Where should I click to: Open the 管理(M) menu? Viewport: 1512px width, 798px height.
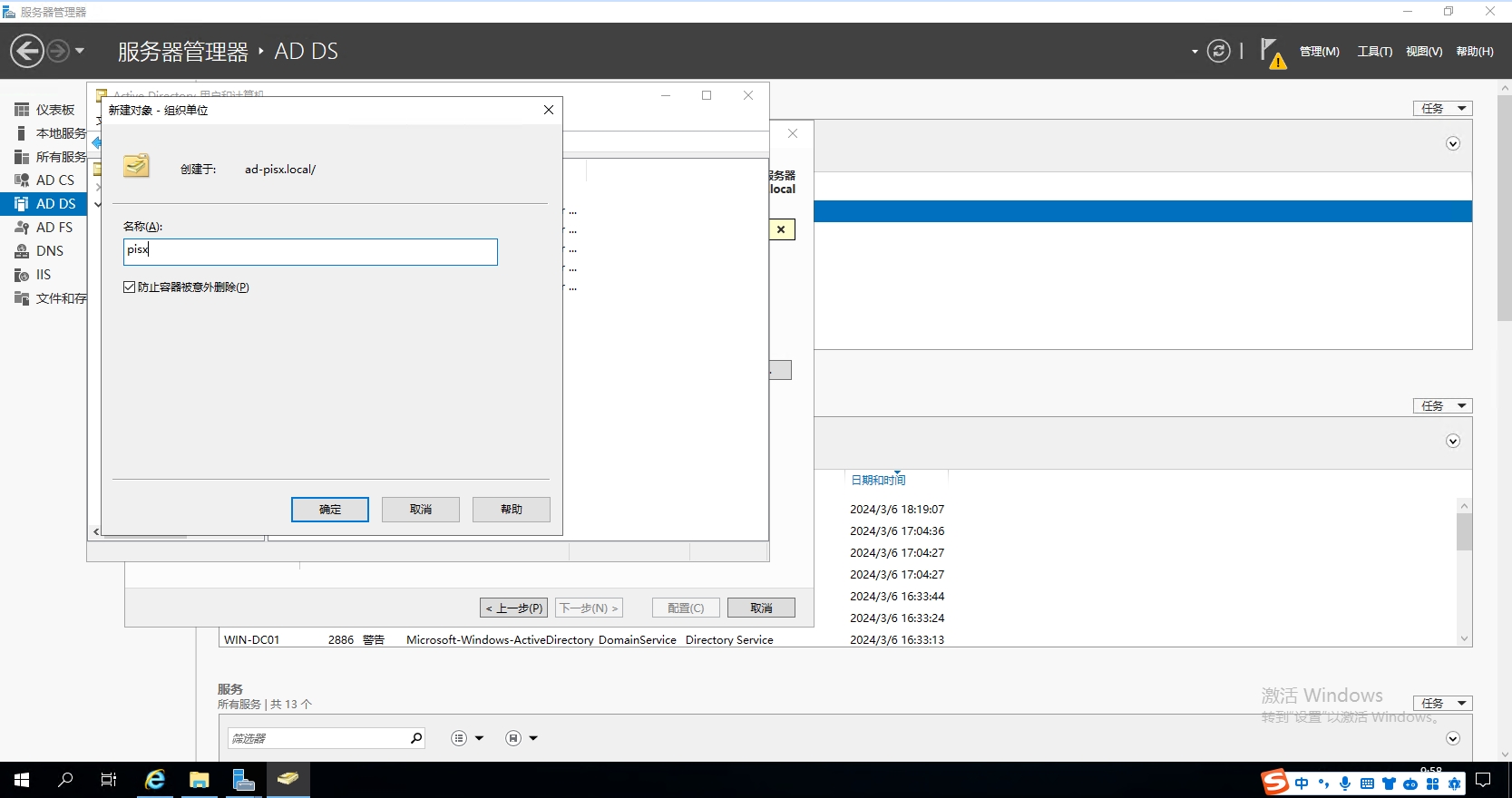point(1319,52)
